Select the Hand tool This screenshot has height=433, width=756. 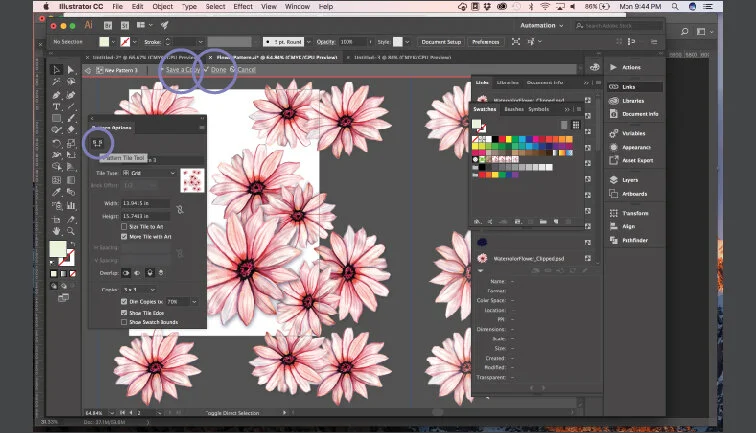56,231
